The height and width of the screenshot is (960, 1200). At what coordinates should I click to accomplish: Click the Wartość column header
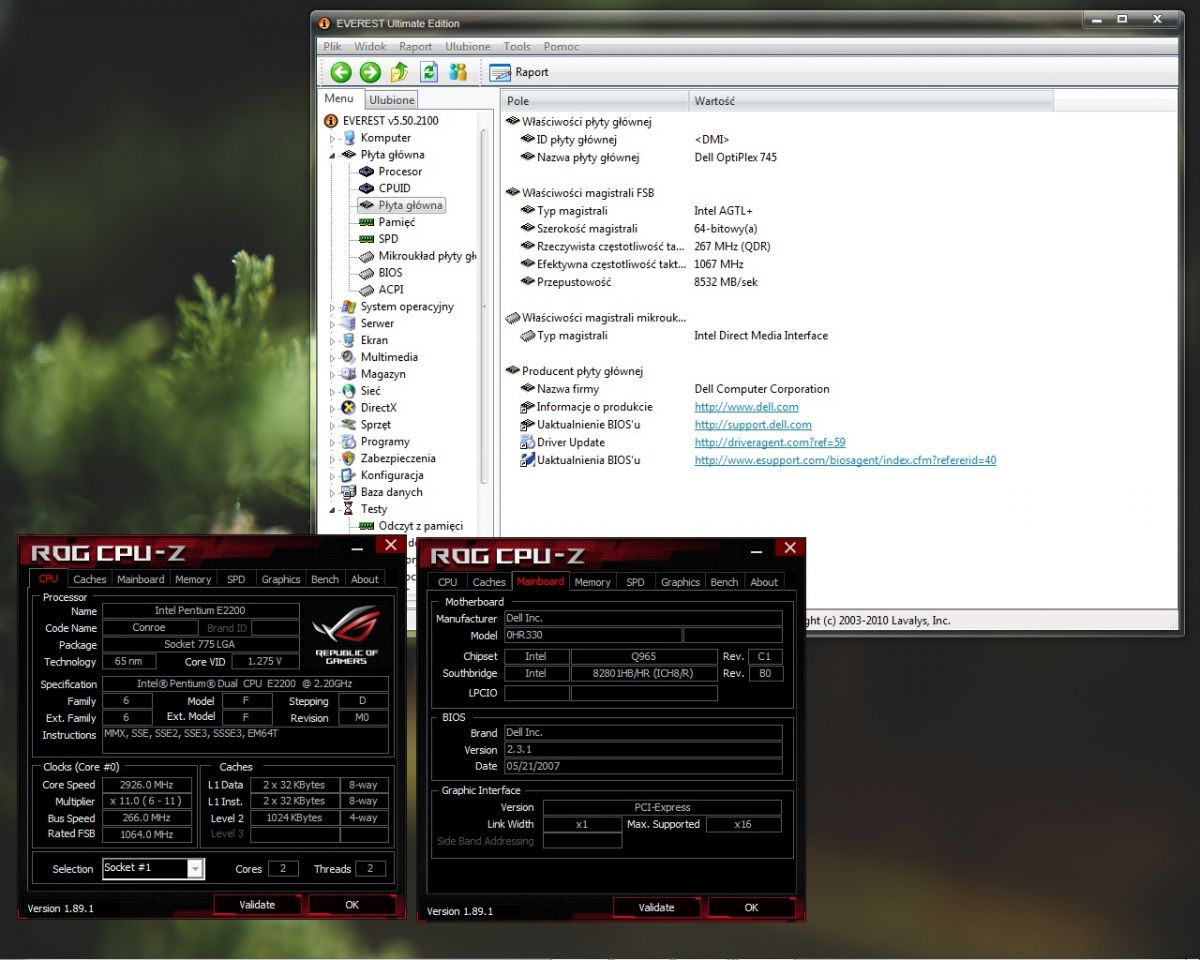[871, 101]
